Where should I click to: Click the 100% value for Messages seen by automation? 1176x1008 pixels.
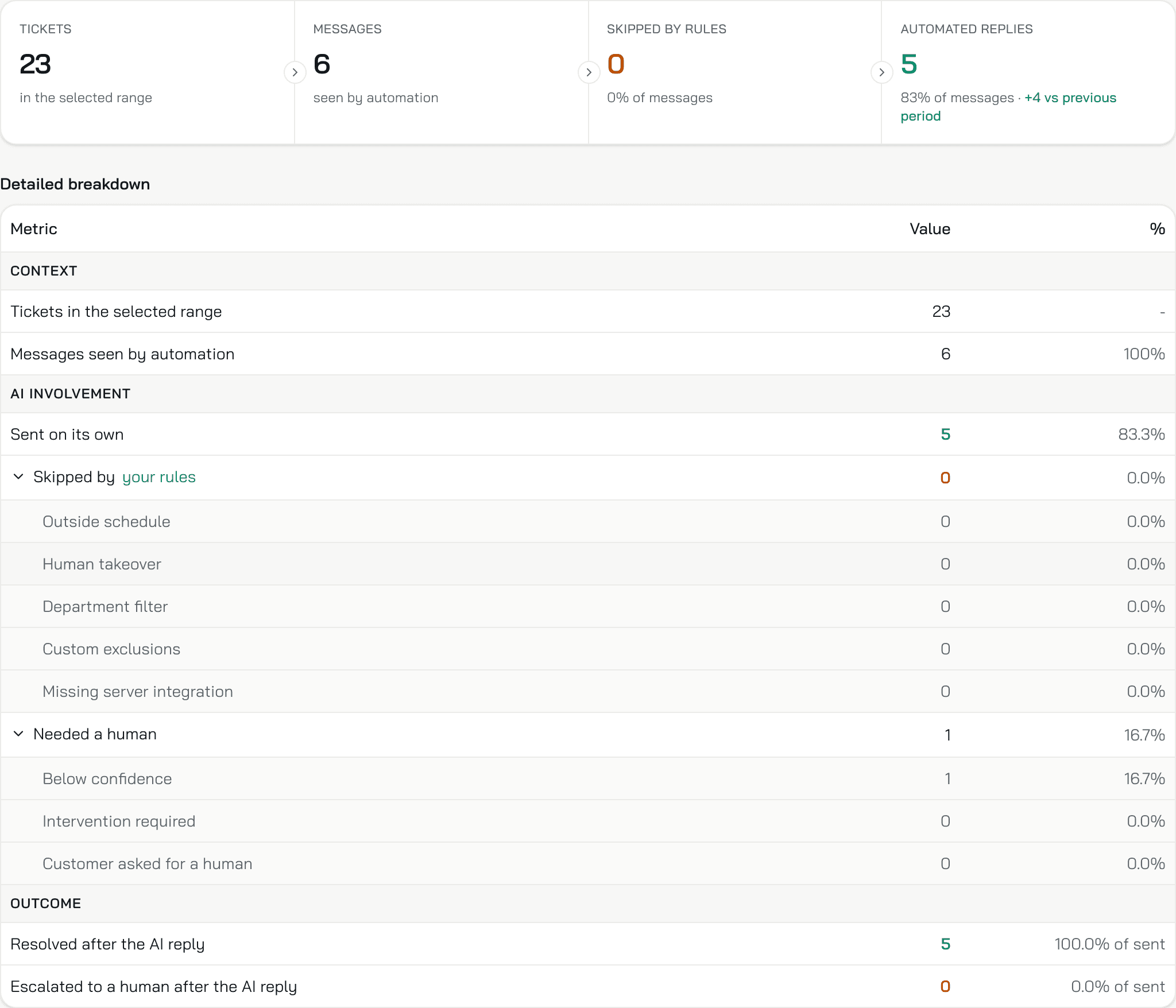[x=1144, y=354]
